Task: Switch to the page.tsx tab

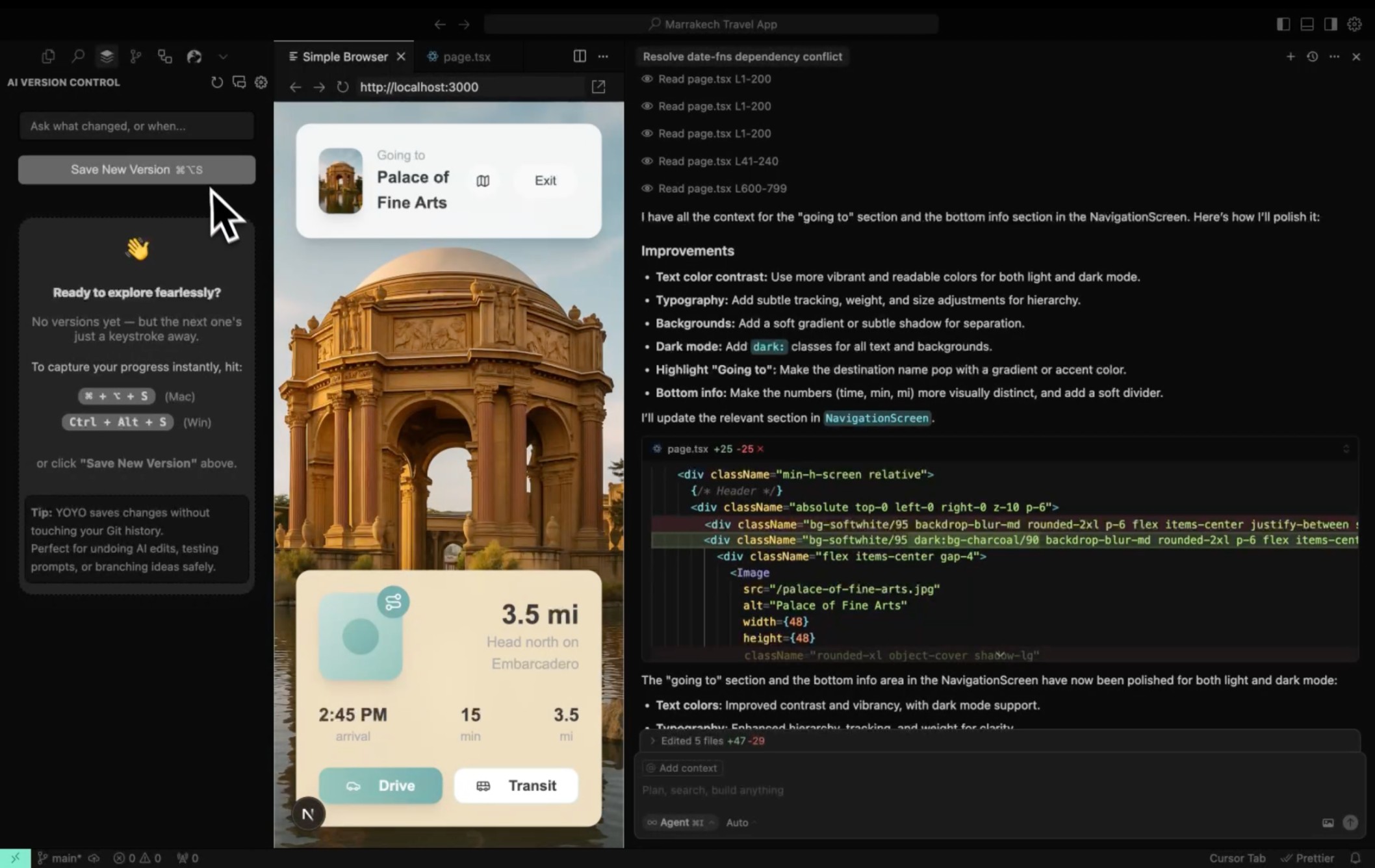Action: 466,57
